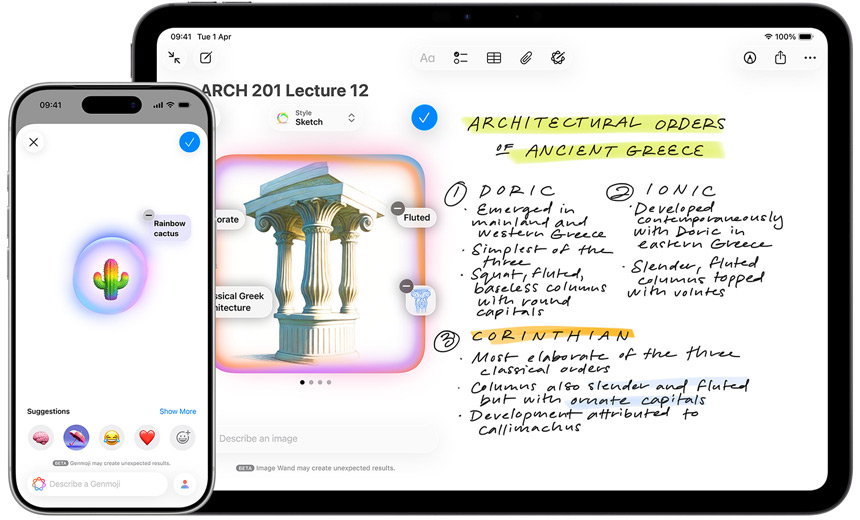Open the Style Sketch dropdown
Image resolution: width=860 pixels, height=520 pixels.
pyautogui.click(x=316, y=118)
